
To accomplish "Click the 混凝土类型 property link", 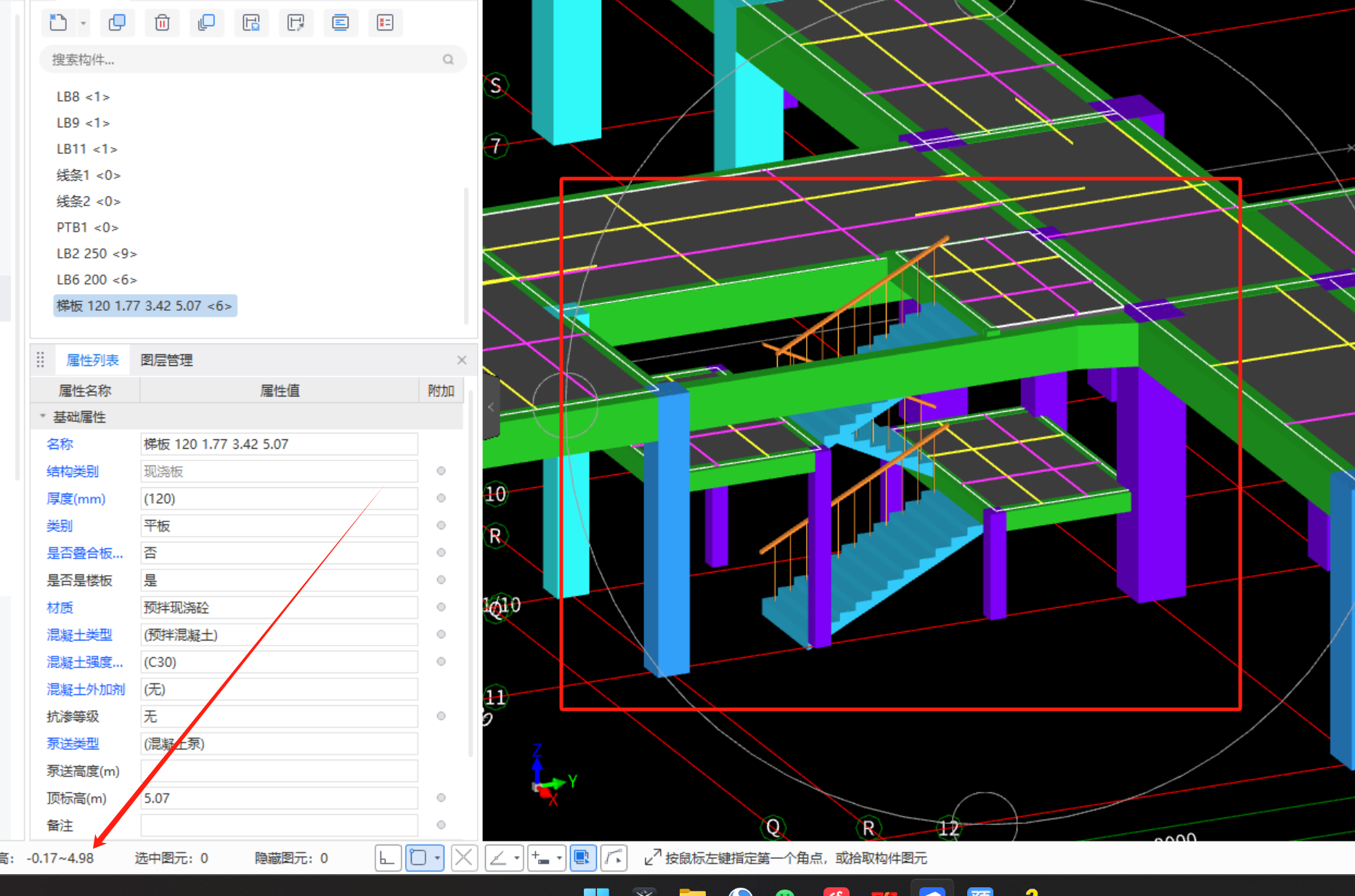I will [79, 635].
